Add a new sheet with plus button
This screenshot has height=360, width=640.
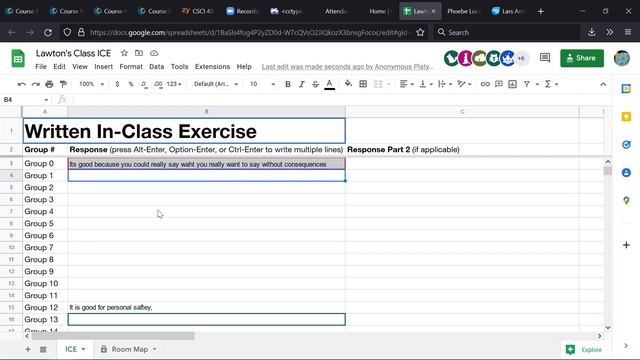coord(28,349)
